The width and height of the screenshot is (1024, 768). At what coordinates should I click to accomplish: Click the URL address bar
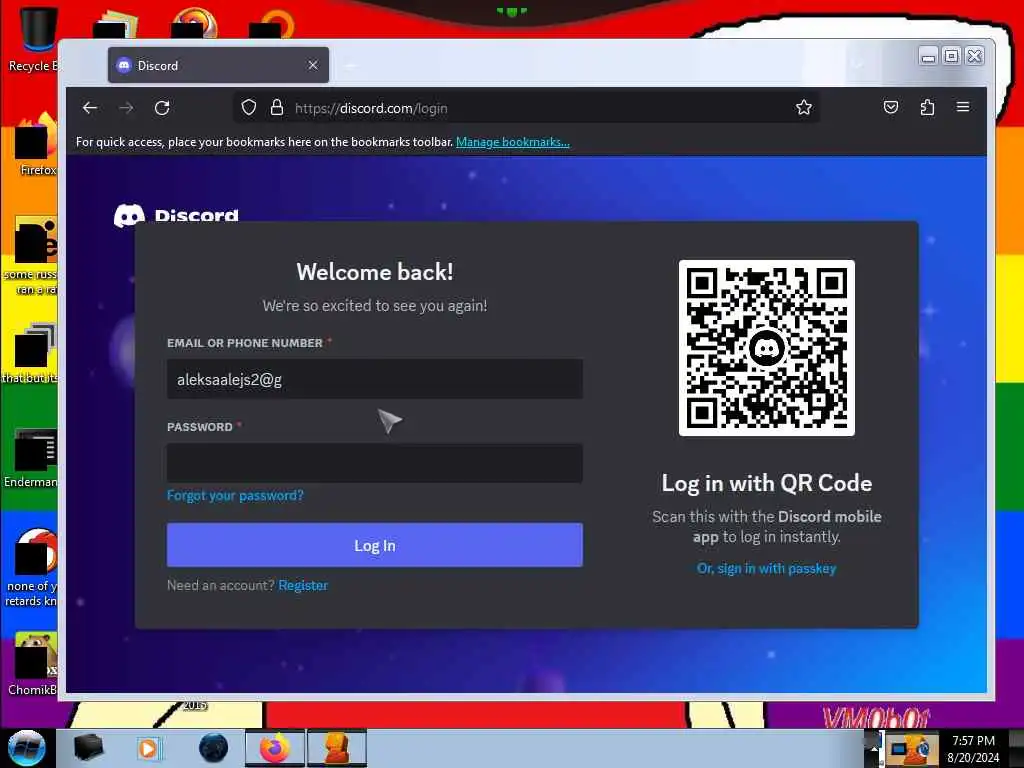click(526, 108)
